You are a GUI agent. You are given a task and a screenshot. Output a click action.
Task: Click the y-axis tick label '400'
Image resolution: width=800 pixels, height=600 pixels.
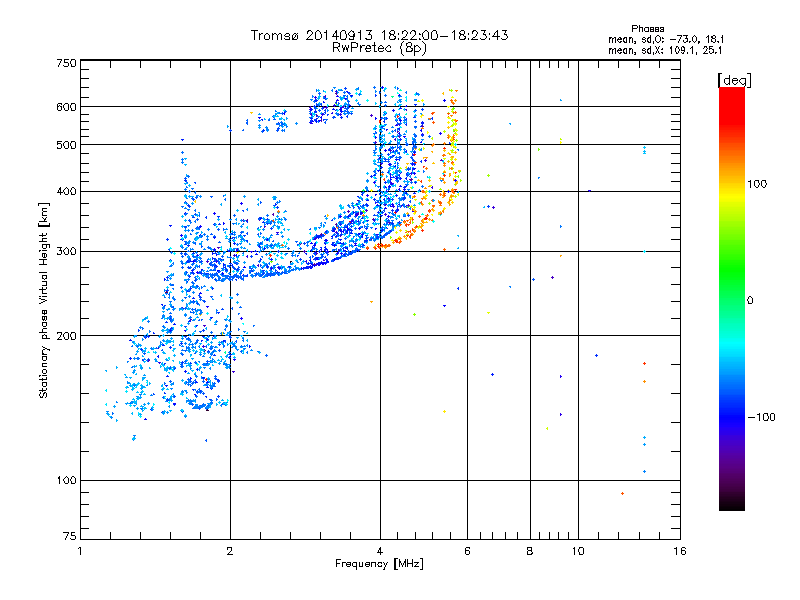click(x=66, y=191)
